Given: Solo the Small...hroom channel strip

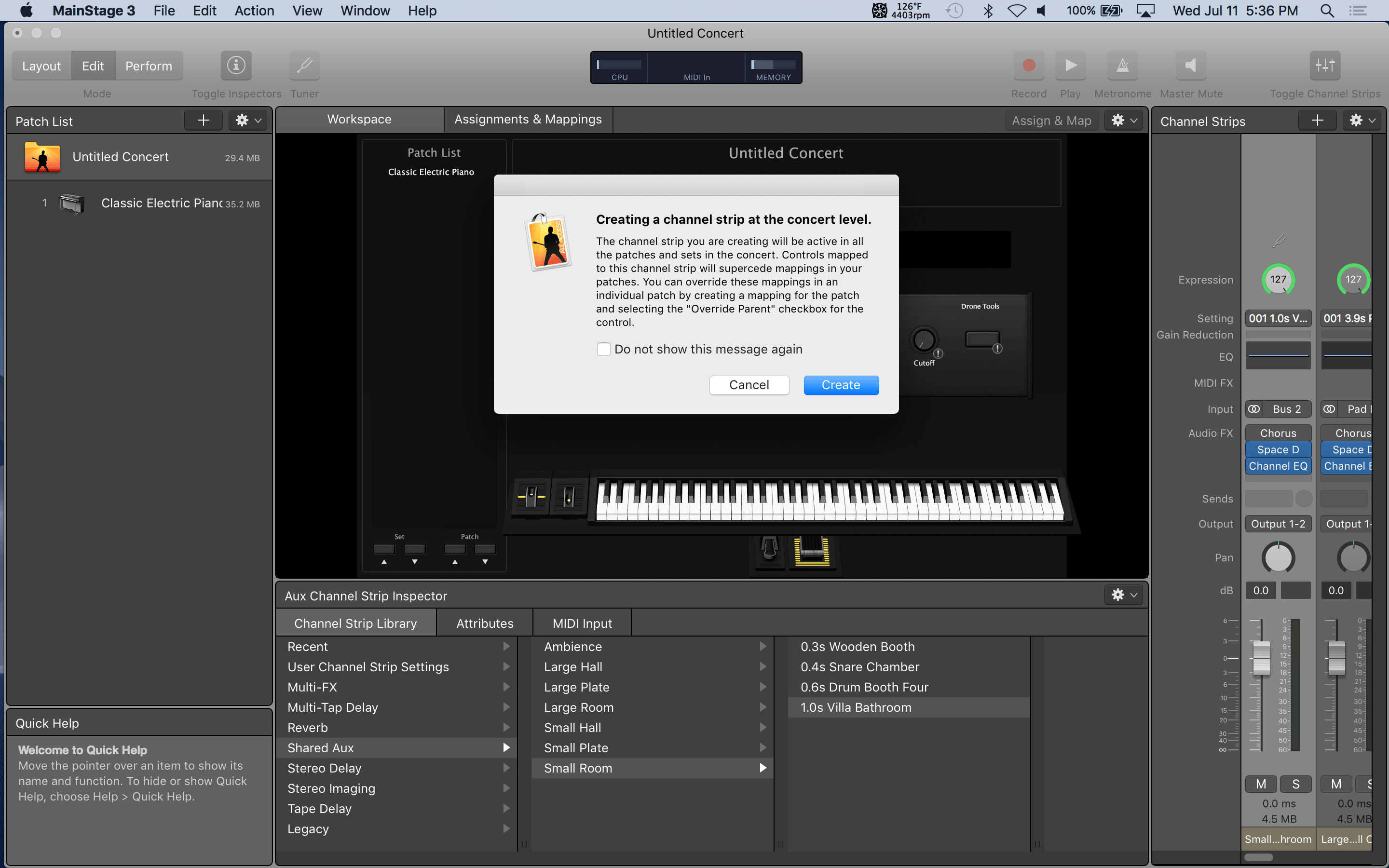Looking at the screenshot, I should pyautogui.click(x=1295, y=784).
